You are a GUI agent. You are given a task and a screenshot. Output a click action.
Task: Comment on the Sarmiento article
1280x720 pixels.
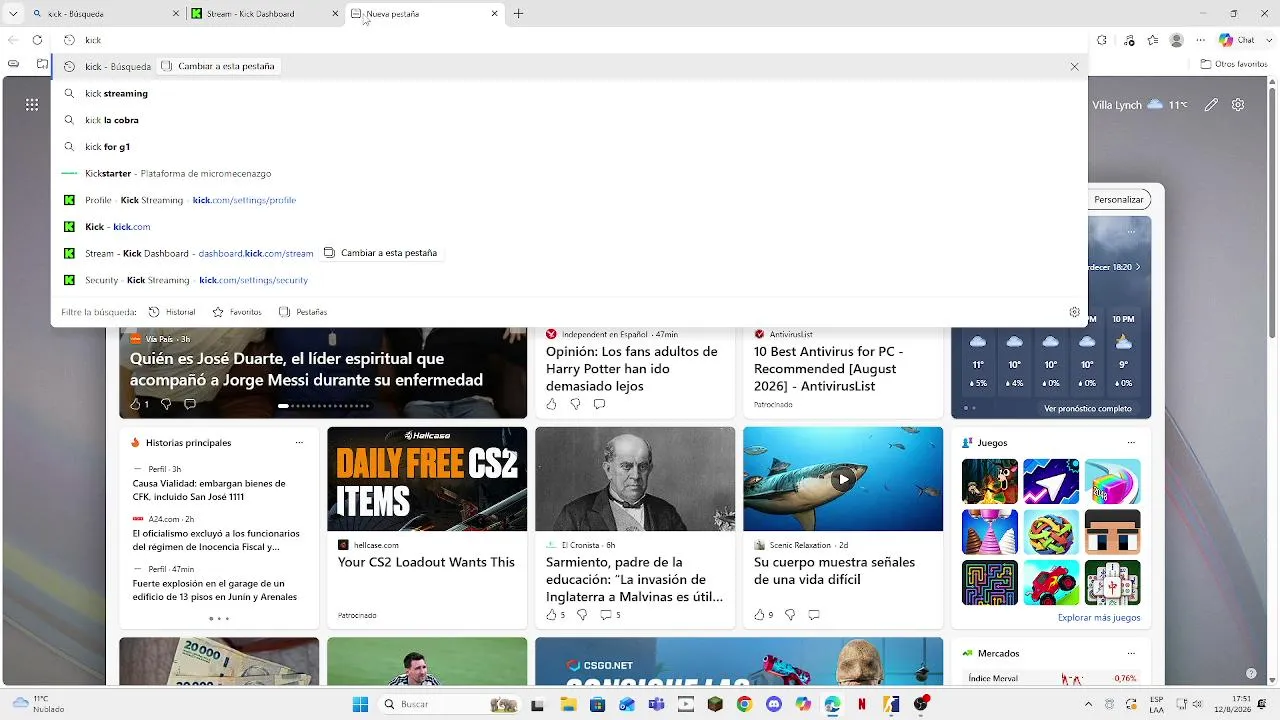(x=605, y=614)
